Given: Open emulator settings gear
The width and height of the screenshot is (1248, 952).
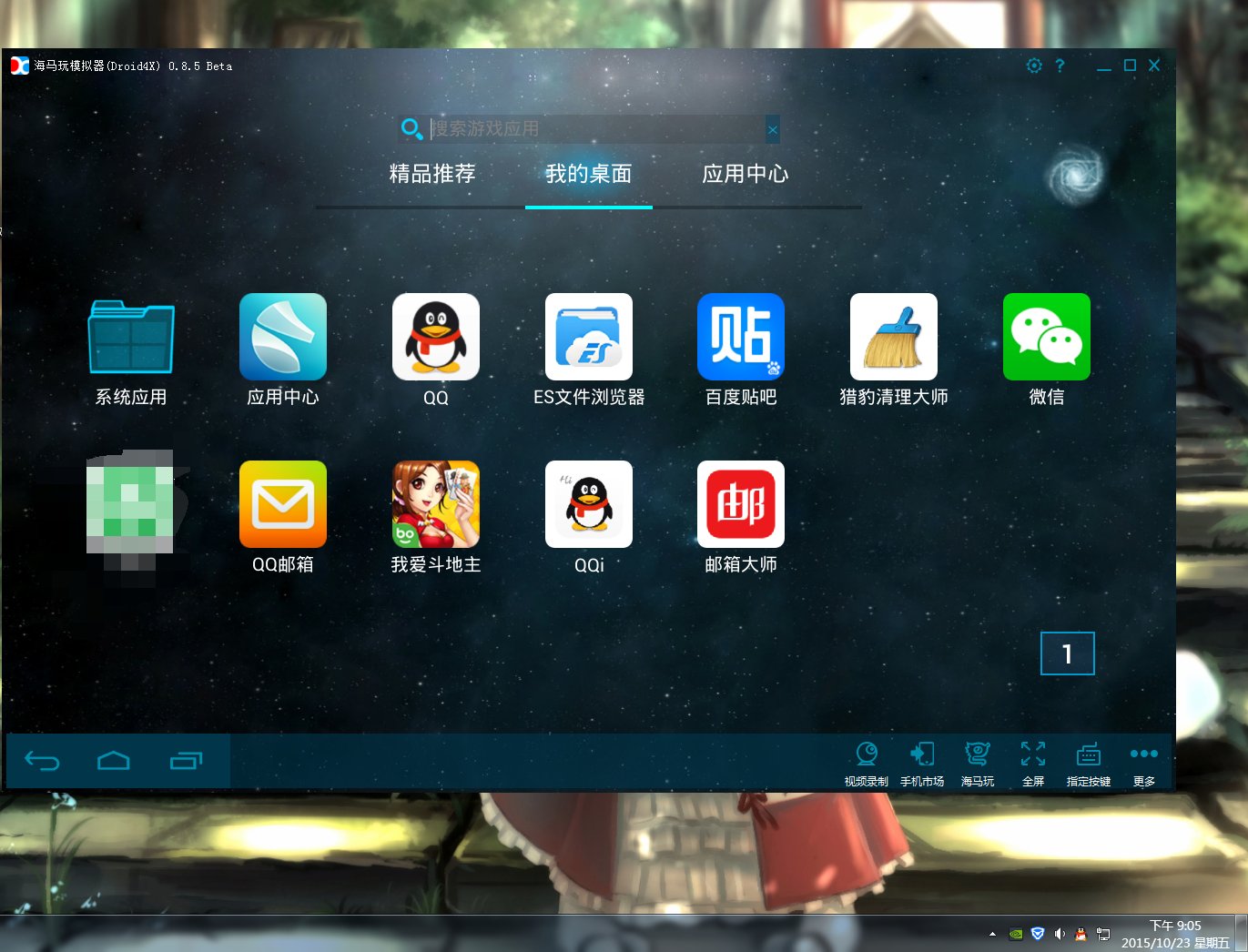Looking at the screenshot, I should point(1034,66).
